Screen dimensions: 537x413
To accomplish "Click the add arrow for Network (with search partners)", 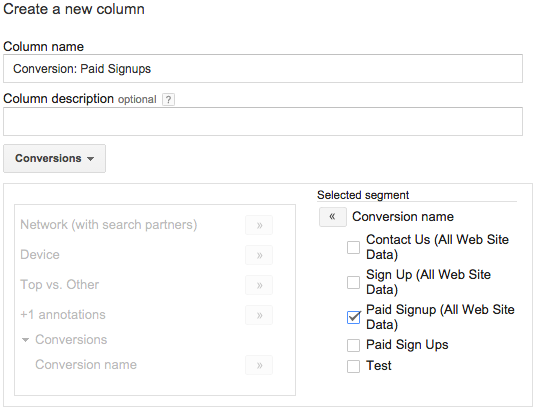I will coord(259,225).
